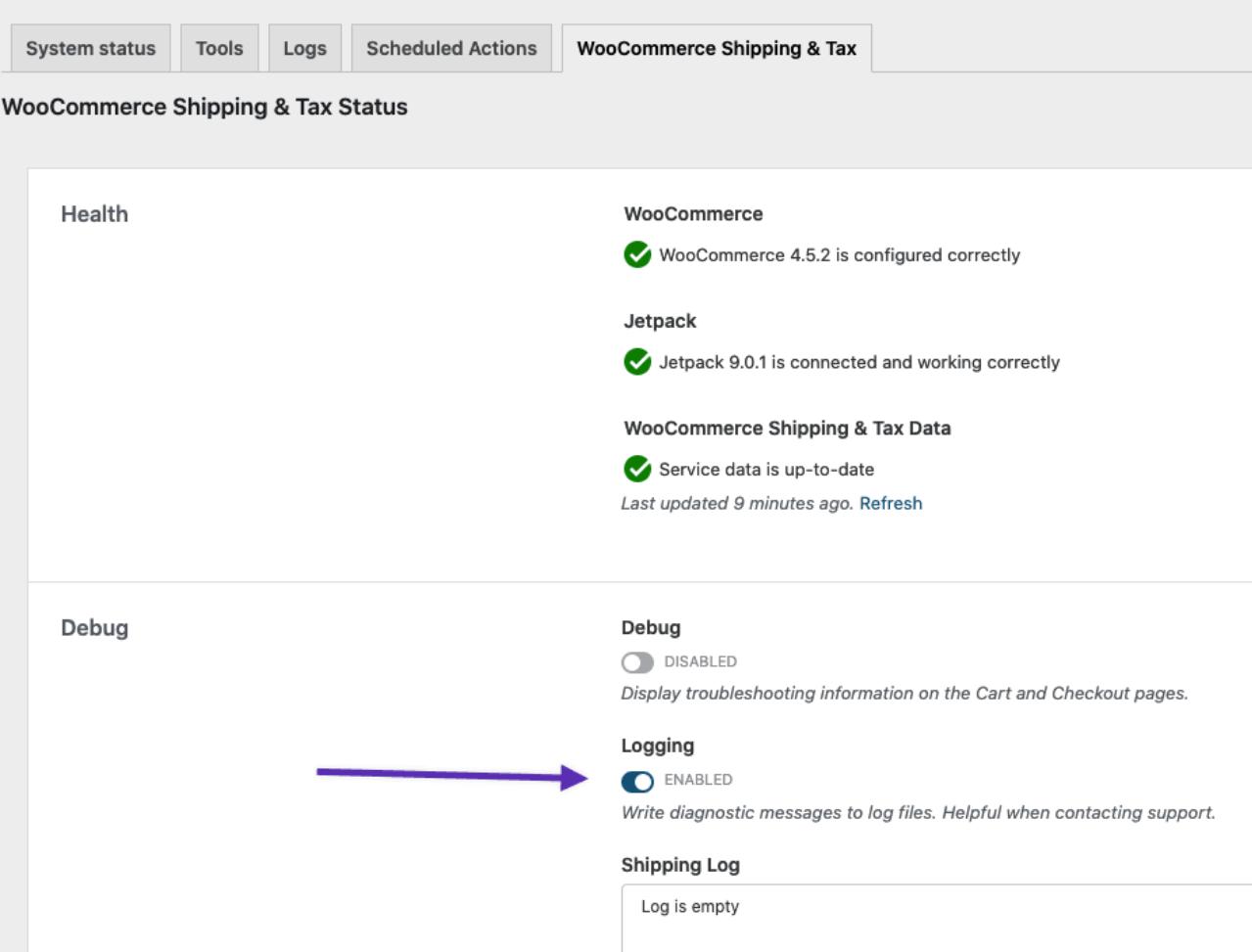This screenshot has width=1252, height=952.
Task: Open the Logs tab
Action: click(304, 48)
